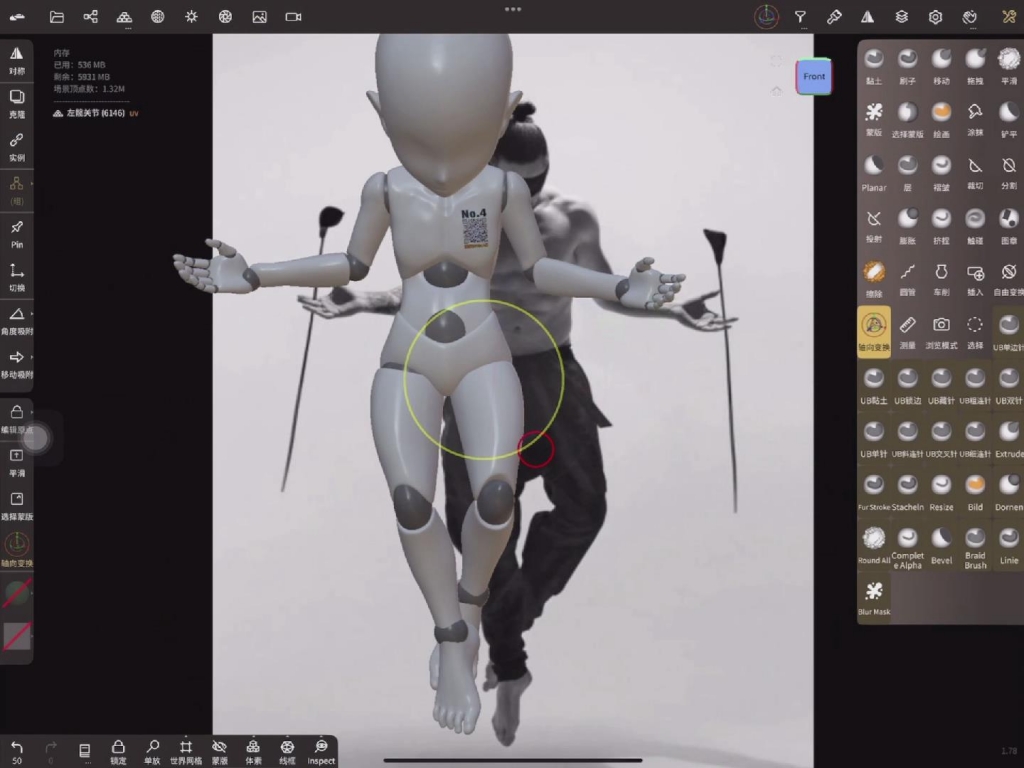The height and width of the screenshot is (768, 1024).
Task: Open the lighting sun menu
Action: pos(191,17)
